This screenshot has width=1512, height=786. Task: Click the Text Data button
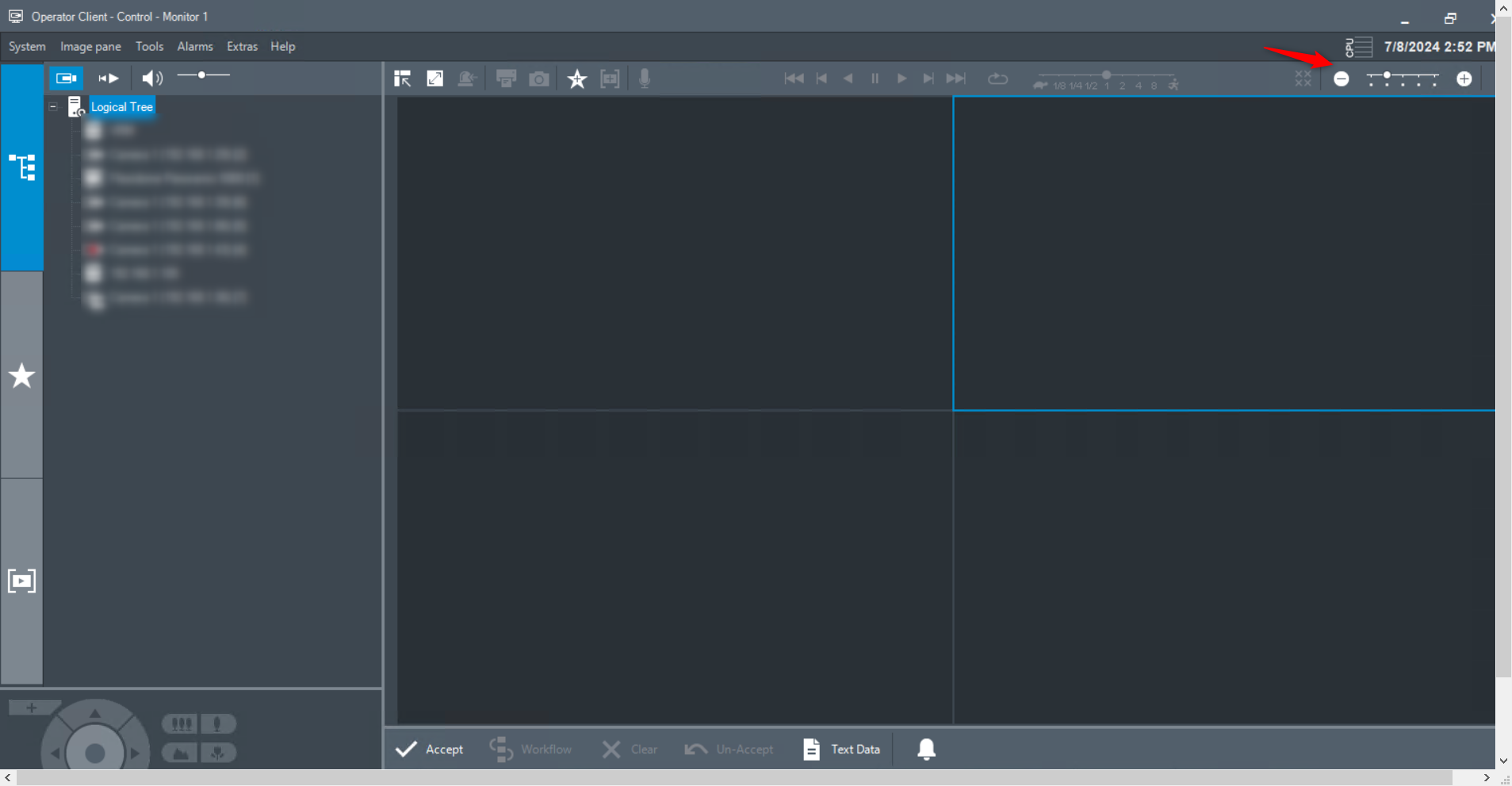pos(842,749)
